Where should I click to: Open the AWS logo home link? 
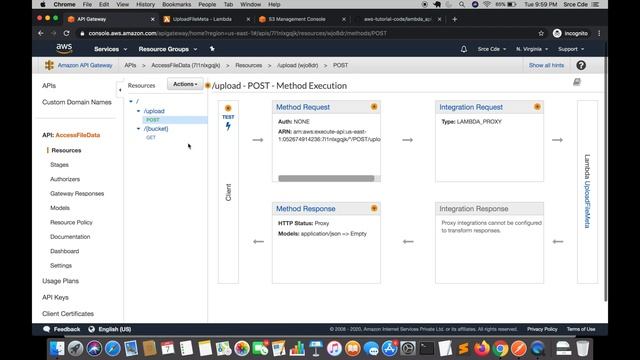coord(64,49)
